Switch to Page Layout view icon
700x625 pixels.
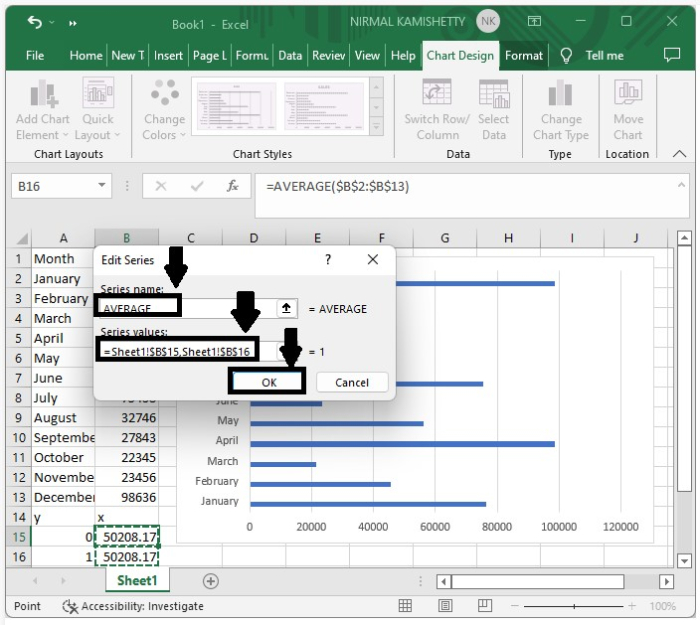point(445,605)
